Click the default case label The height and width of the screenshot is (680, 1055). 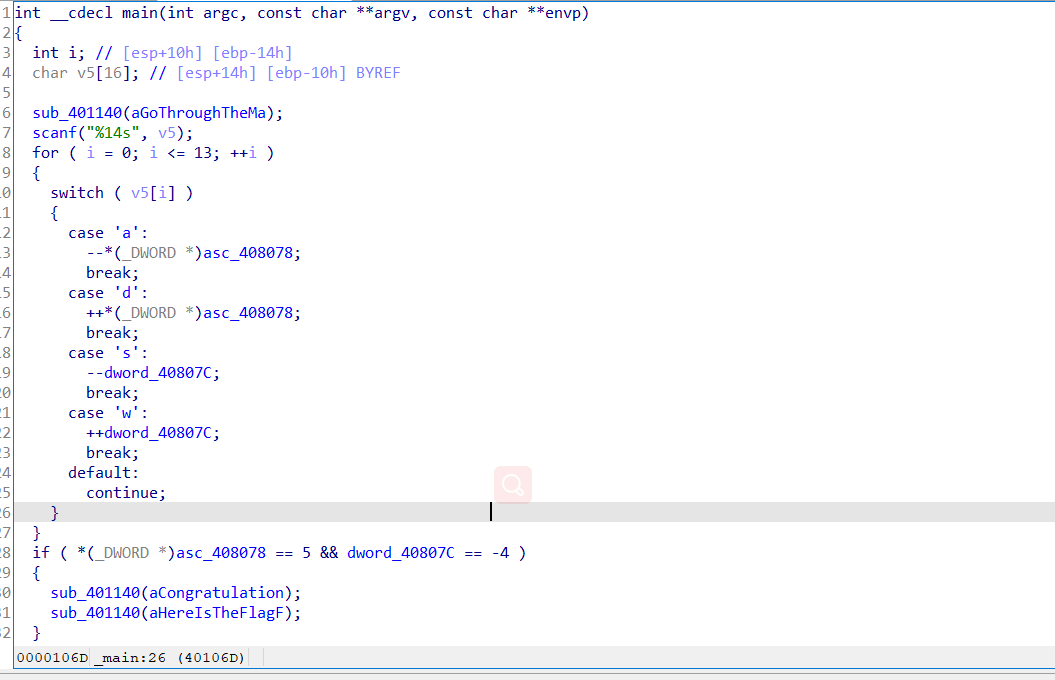103,473
